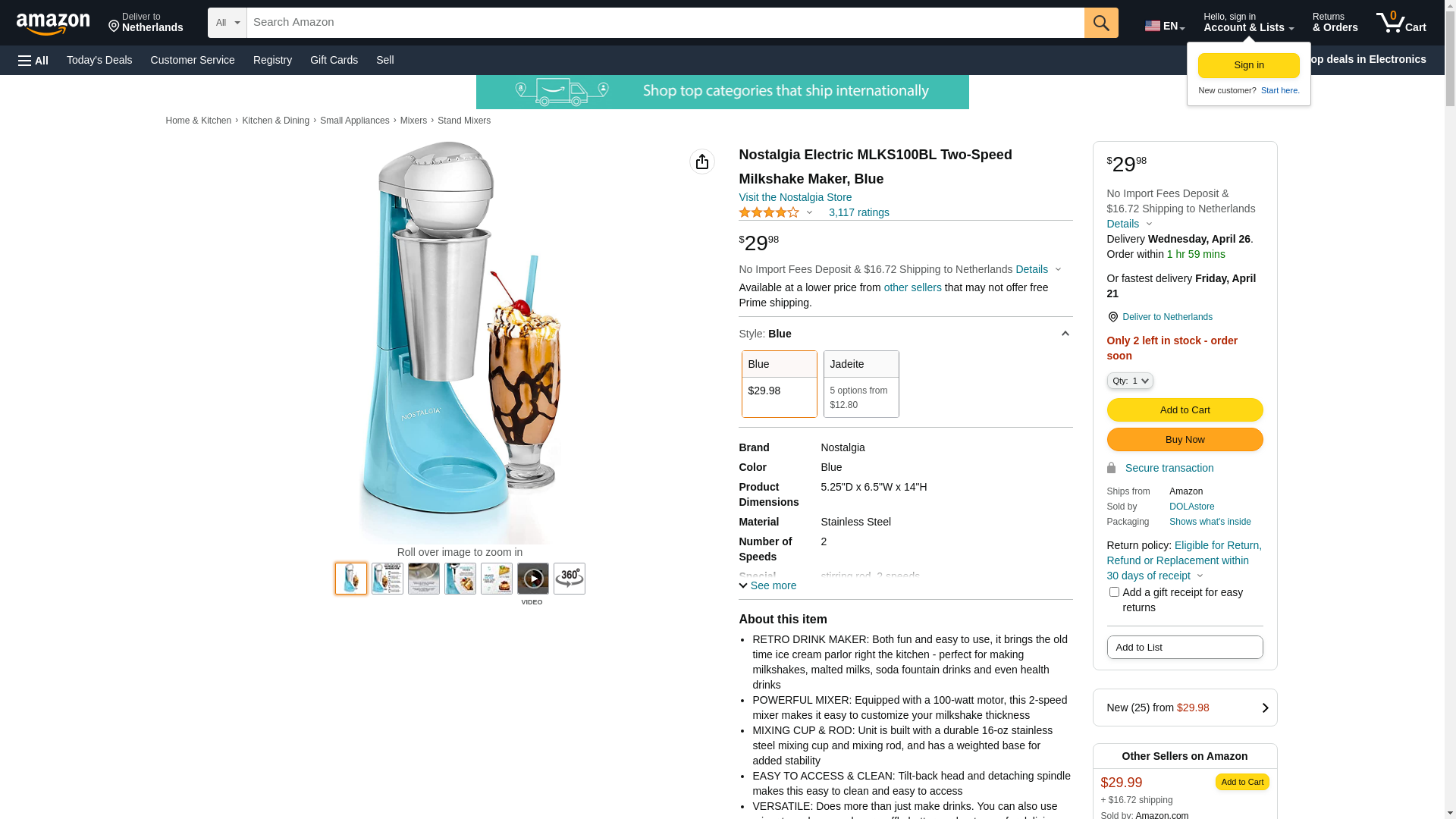The height and width of the screenshot is (819, 1456).
Task: Expand See more product details
Action: click(767, 585)
